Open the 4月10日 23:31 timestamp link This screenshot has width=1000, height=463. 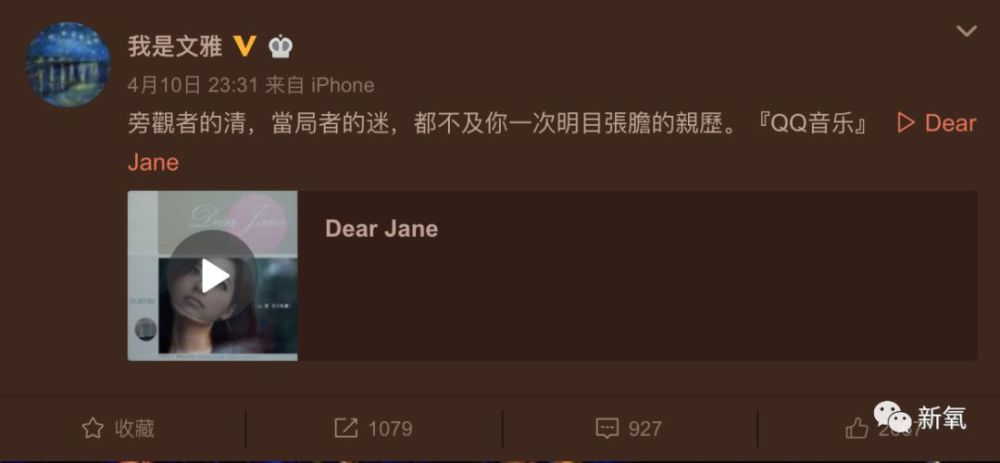pos(192,85)
